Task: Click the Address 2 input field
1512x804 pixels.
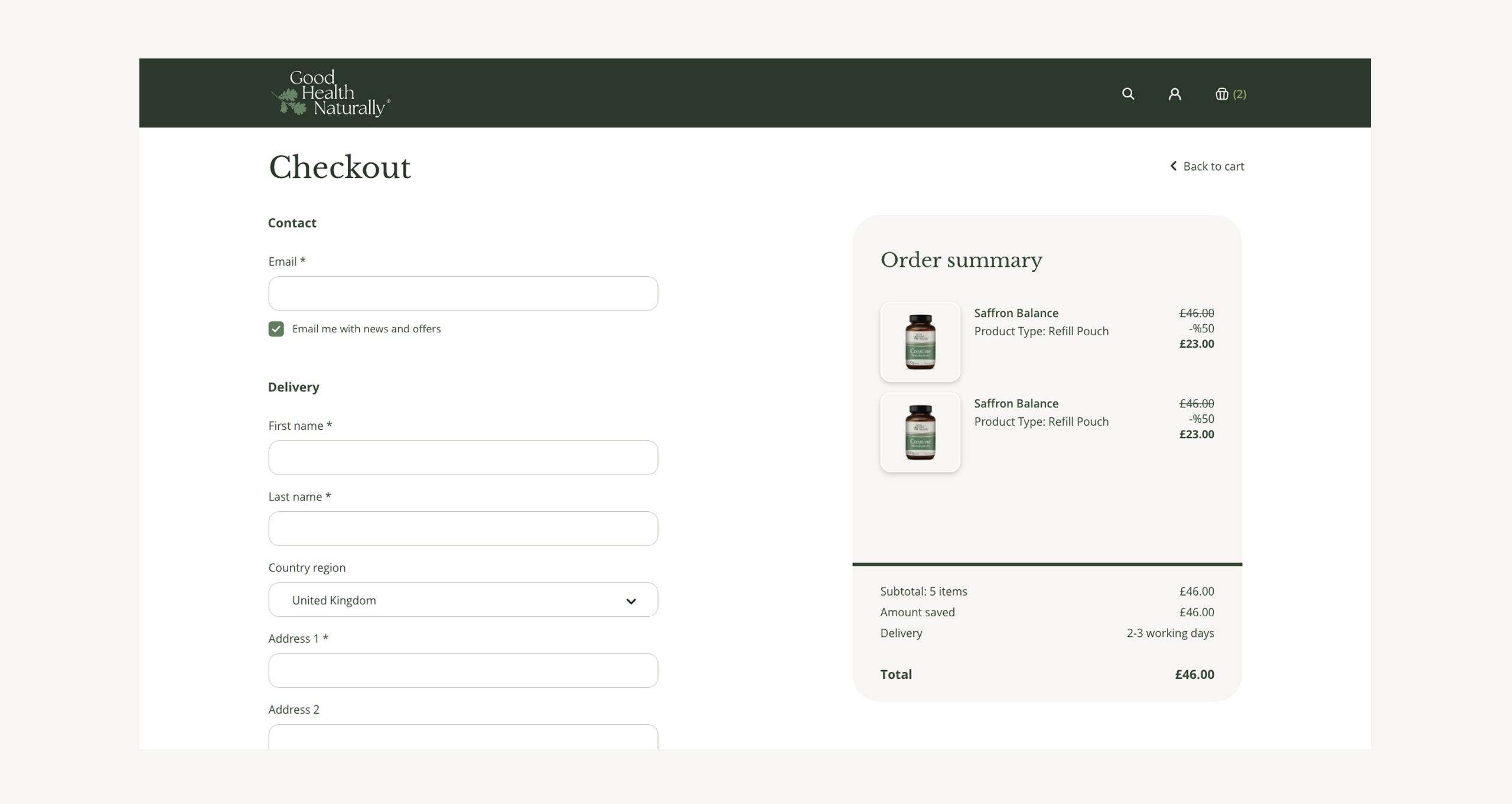Action: tap(462, 737)
